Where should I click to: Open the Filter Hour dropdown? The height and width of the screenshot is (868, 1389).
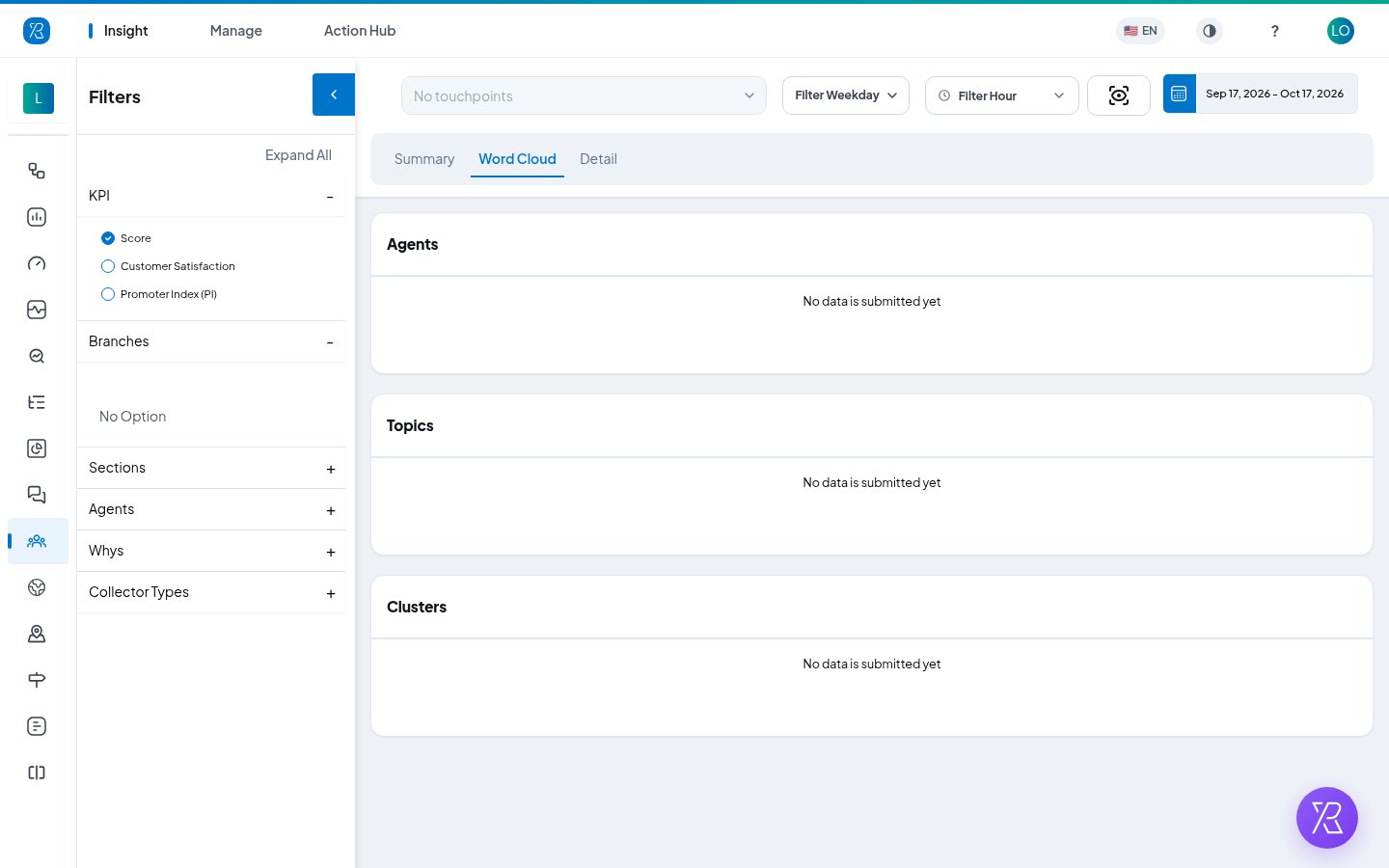pos(1002,95)
